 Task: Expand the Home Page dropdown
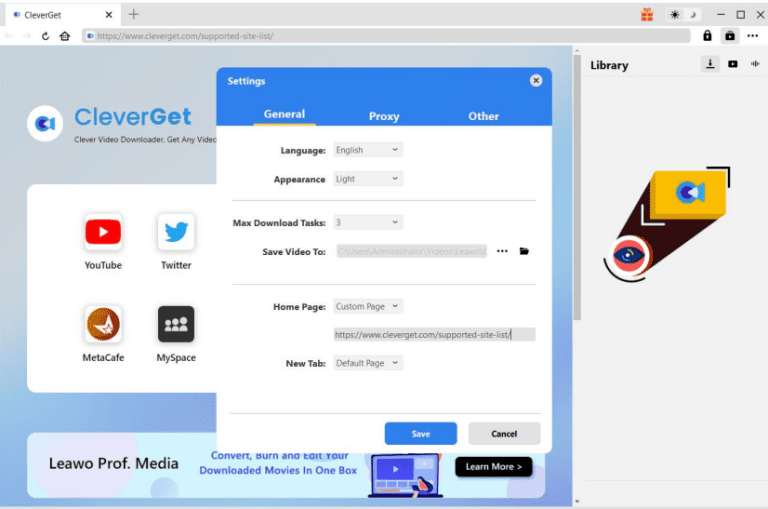[367, 306]
